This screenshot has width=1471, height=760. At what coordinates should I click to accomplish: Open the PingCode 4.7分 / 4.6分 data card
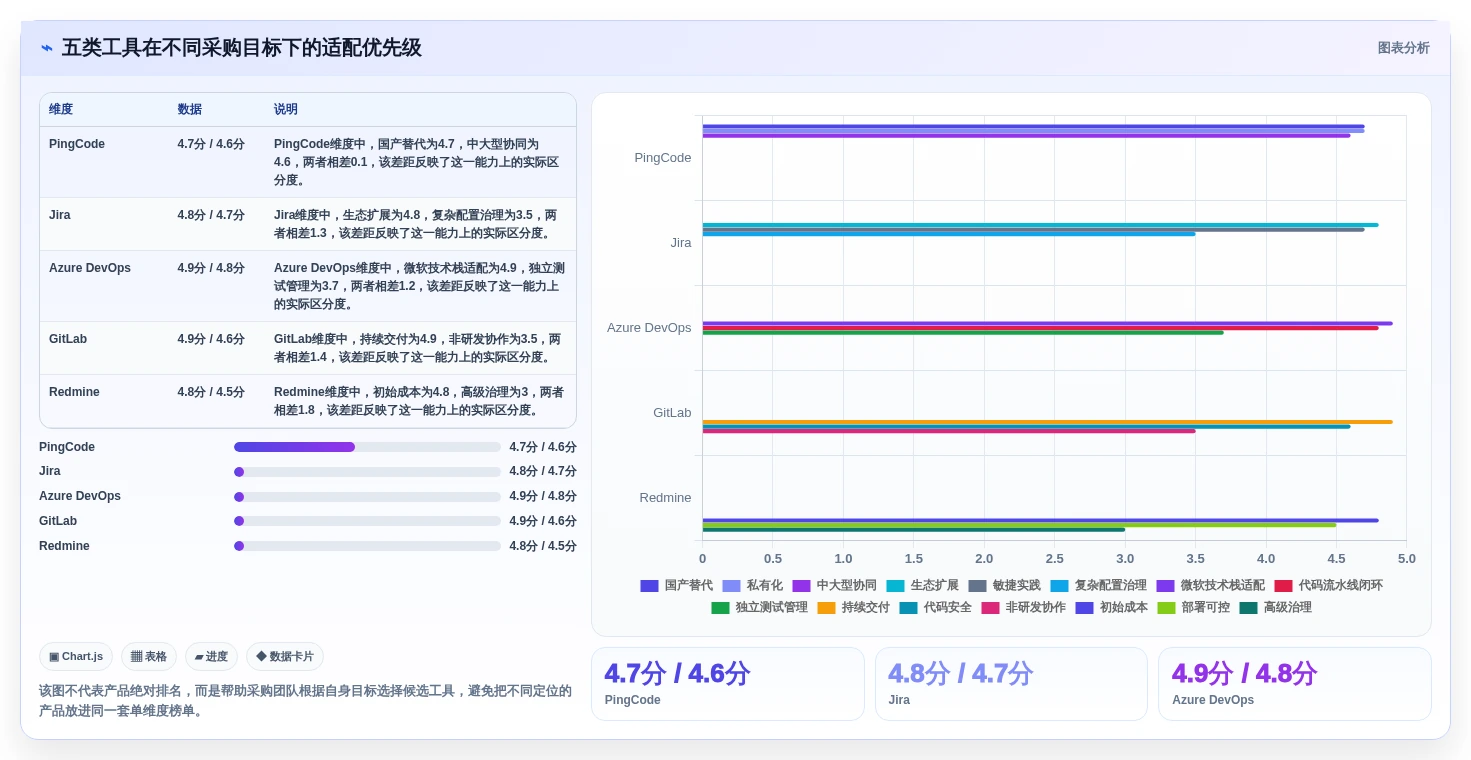728,684
